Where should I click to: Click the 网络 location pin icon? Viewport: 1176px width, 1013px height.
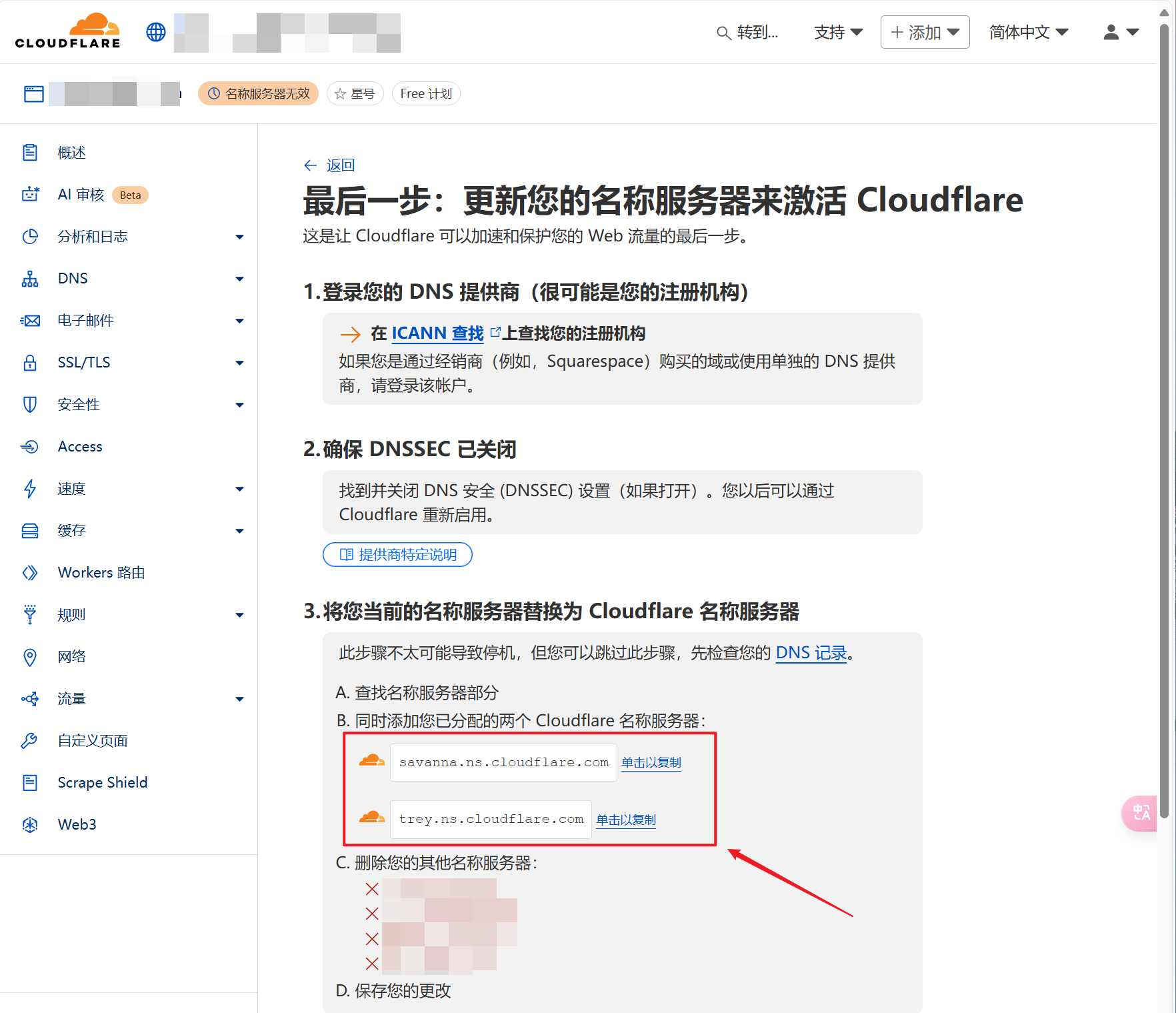point(30,657)
